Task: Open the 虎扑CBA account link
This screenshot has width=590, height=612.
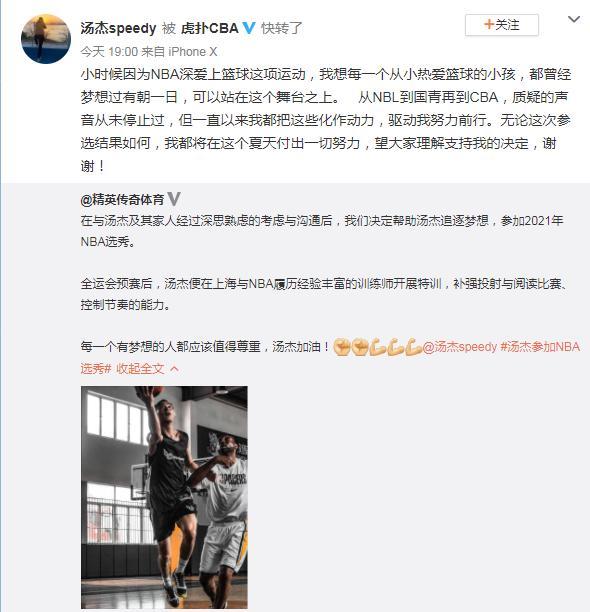Action: [210, 28]
